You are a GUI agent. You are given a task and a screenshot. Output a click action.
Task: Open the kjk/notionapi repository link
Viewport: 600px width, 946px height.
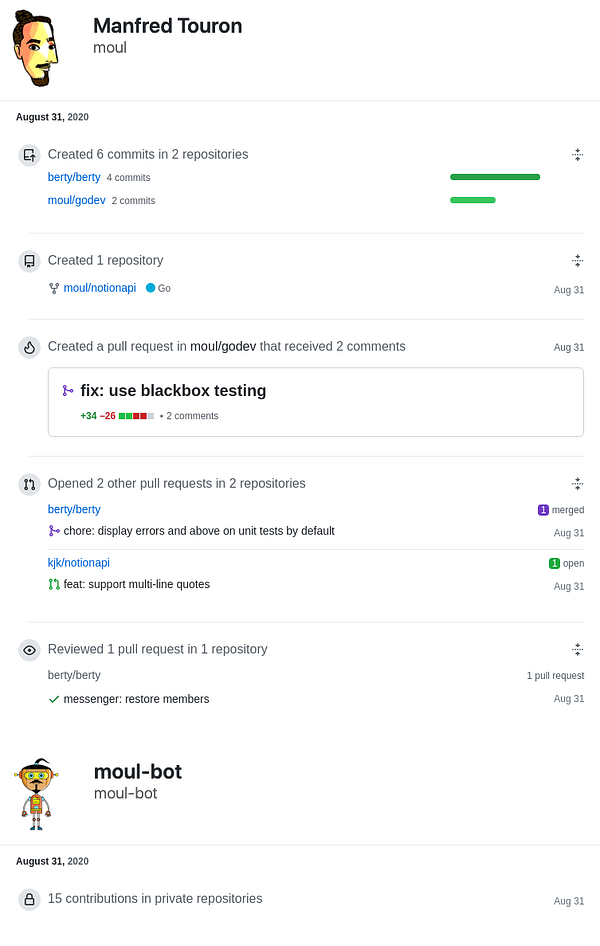pos(79,563)
